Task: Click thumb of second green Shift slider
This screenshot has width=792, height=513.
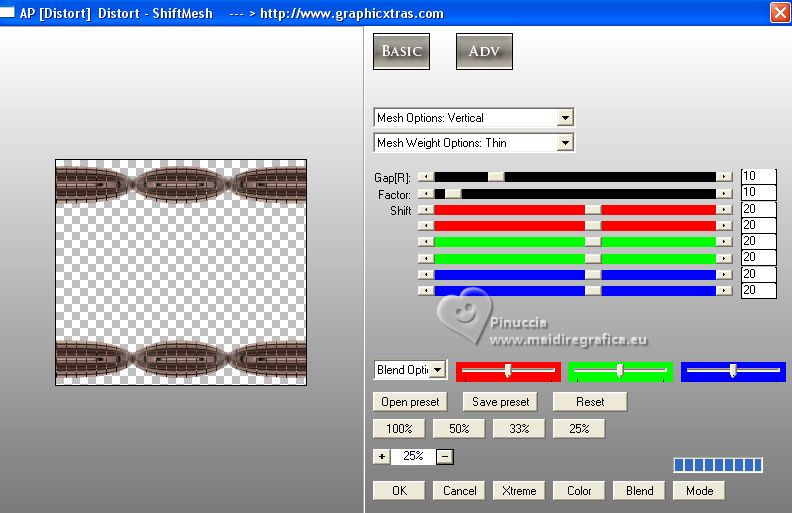Action: coord(593,259)
